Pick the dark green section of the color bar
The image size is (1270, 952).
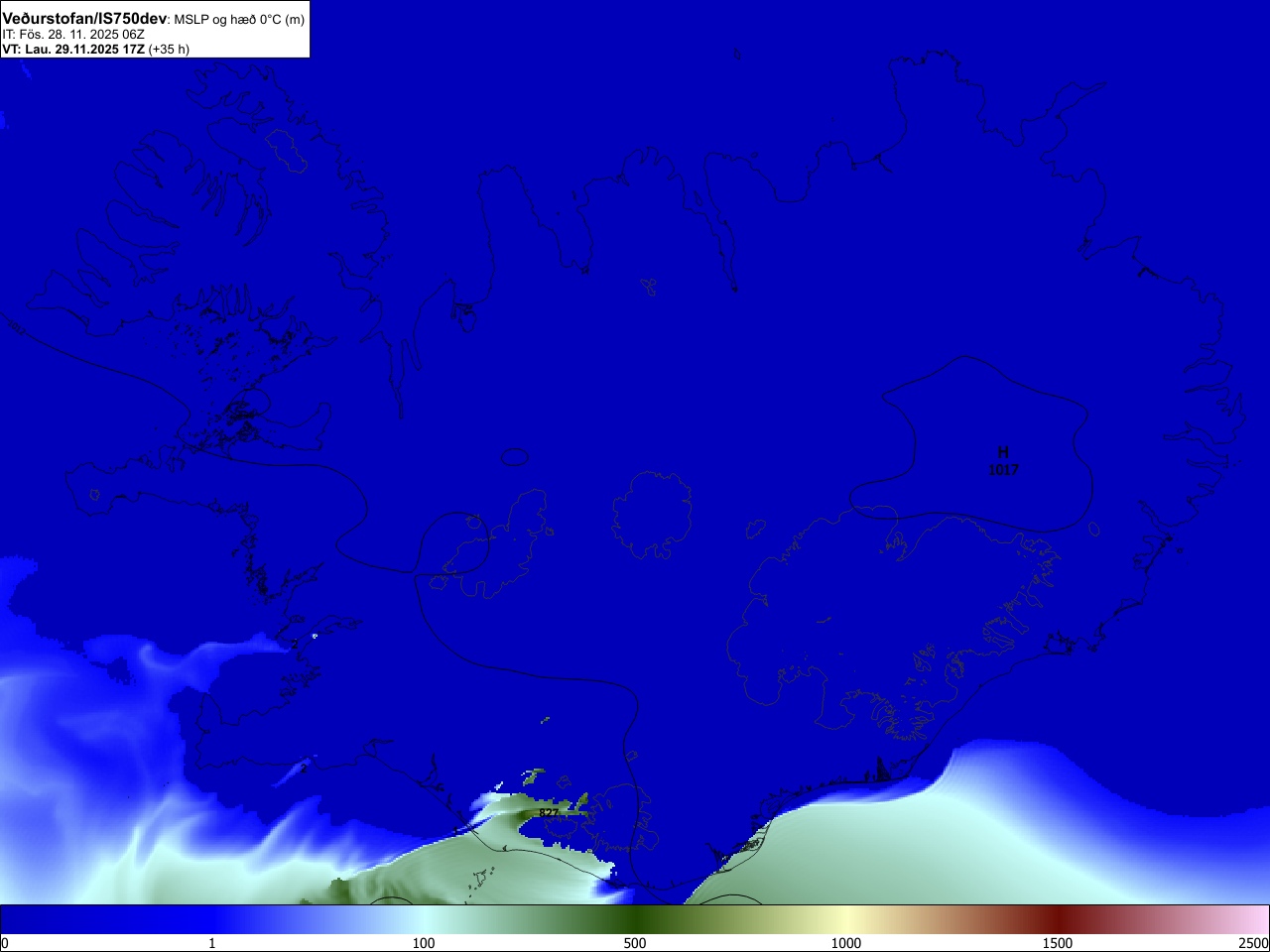(635, 919)
